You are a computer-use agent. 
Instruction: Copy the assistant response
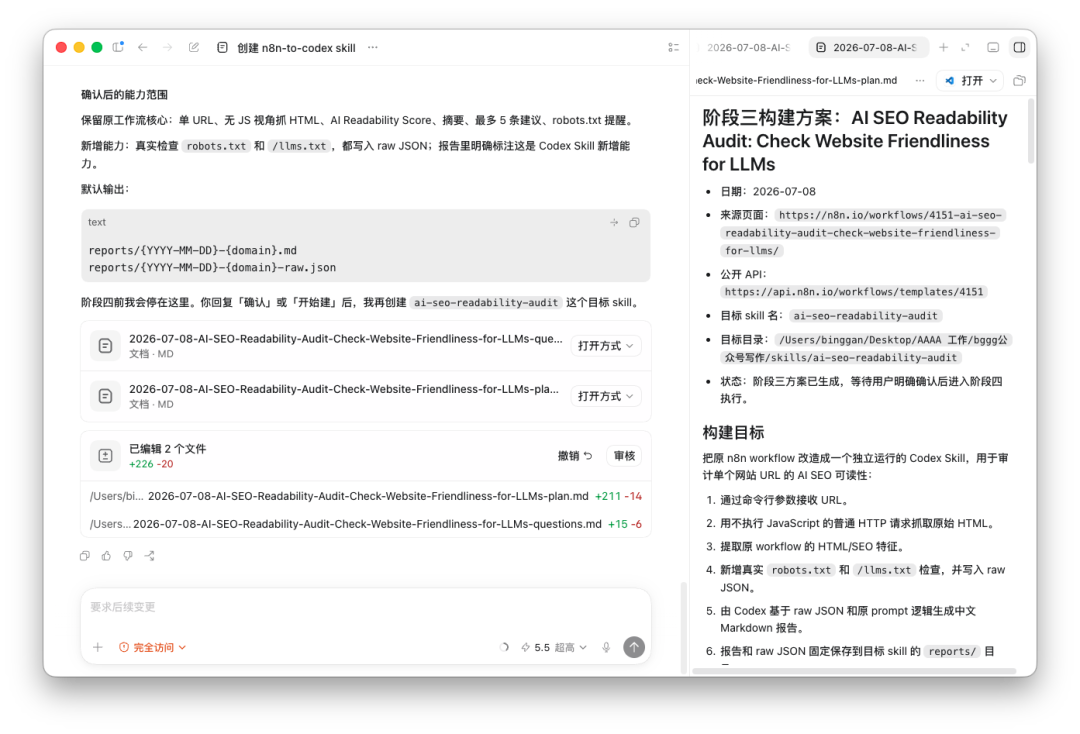point(85,556)
